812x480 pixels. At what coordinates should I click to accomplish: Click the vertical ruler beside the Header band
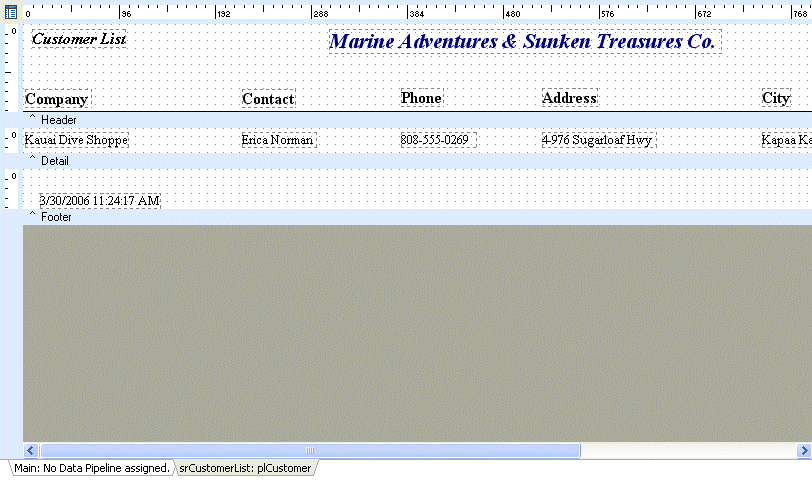[11, 67]
